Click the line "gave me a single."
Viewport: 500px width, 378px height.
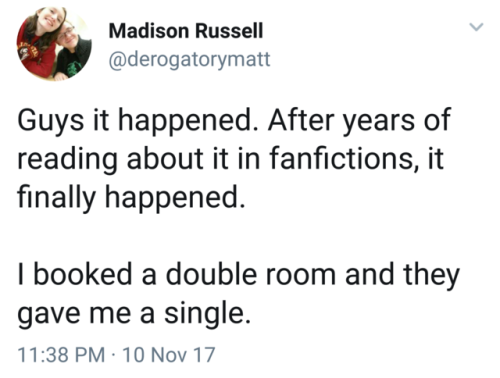[x=134, y=313]
